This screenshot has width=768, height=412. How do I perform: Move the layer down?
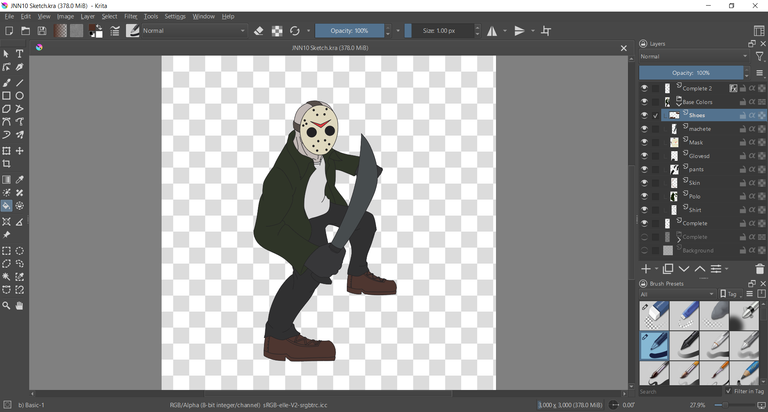click(684, 268)
